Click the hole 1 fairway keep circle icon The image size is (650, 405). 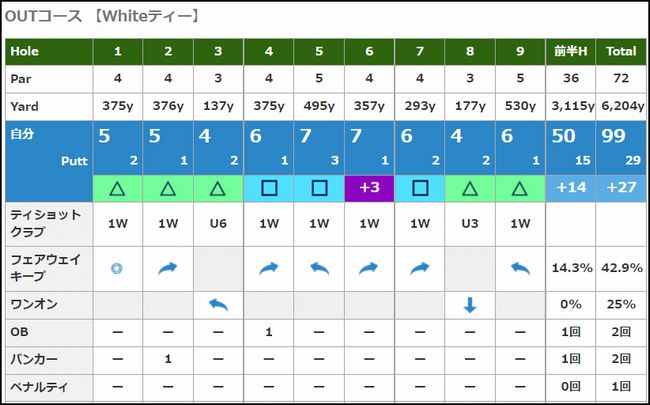(x=118, y=268)
